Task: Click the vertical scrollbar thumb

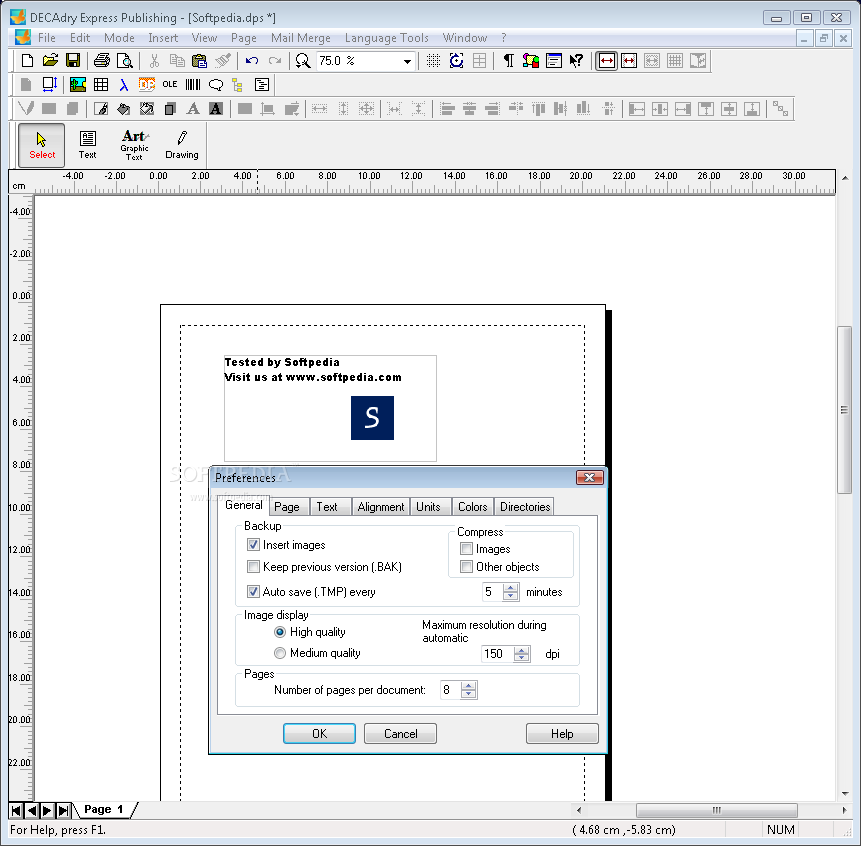Action: [844, 410]
